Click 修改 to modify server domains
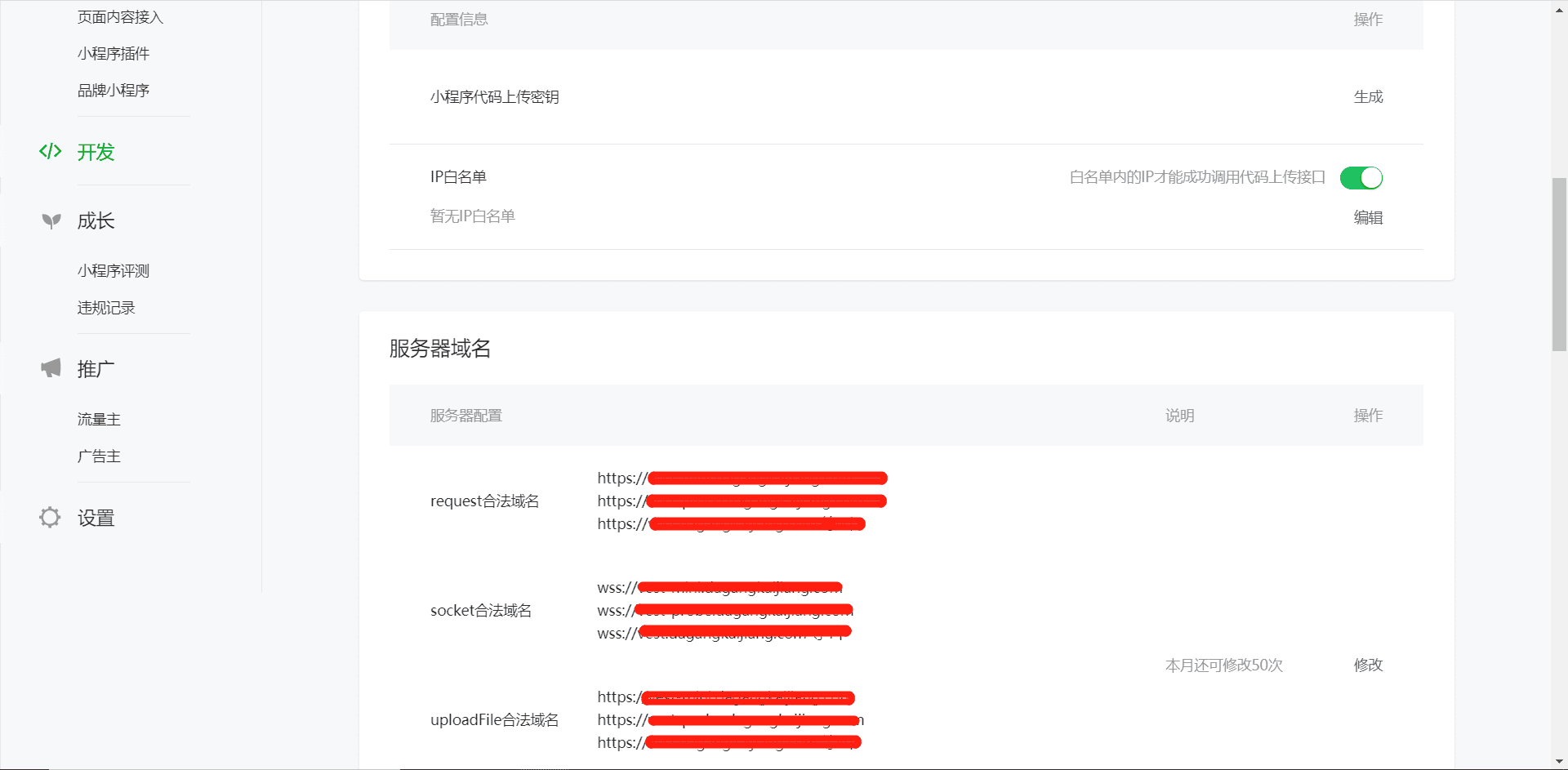 pyautogui.click(x=1368, y=665)
